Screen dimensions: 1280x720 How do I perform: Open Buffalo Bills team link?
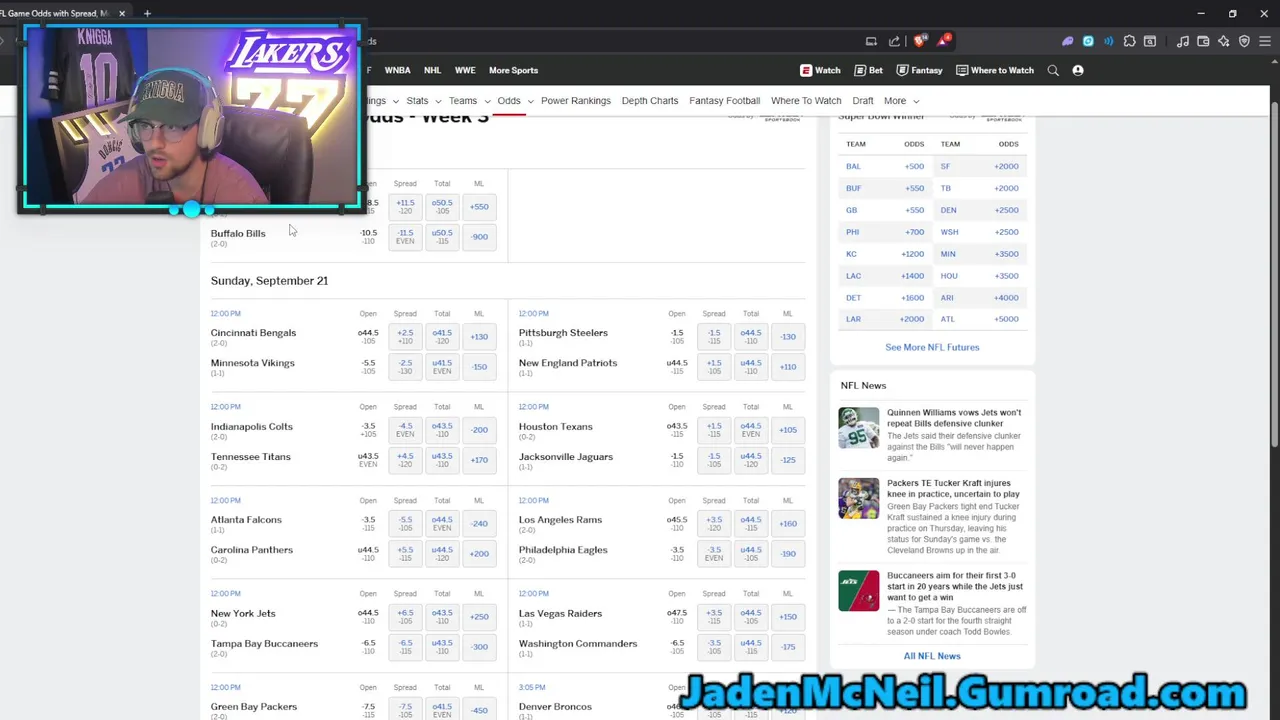238,233
